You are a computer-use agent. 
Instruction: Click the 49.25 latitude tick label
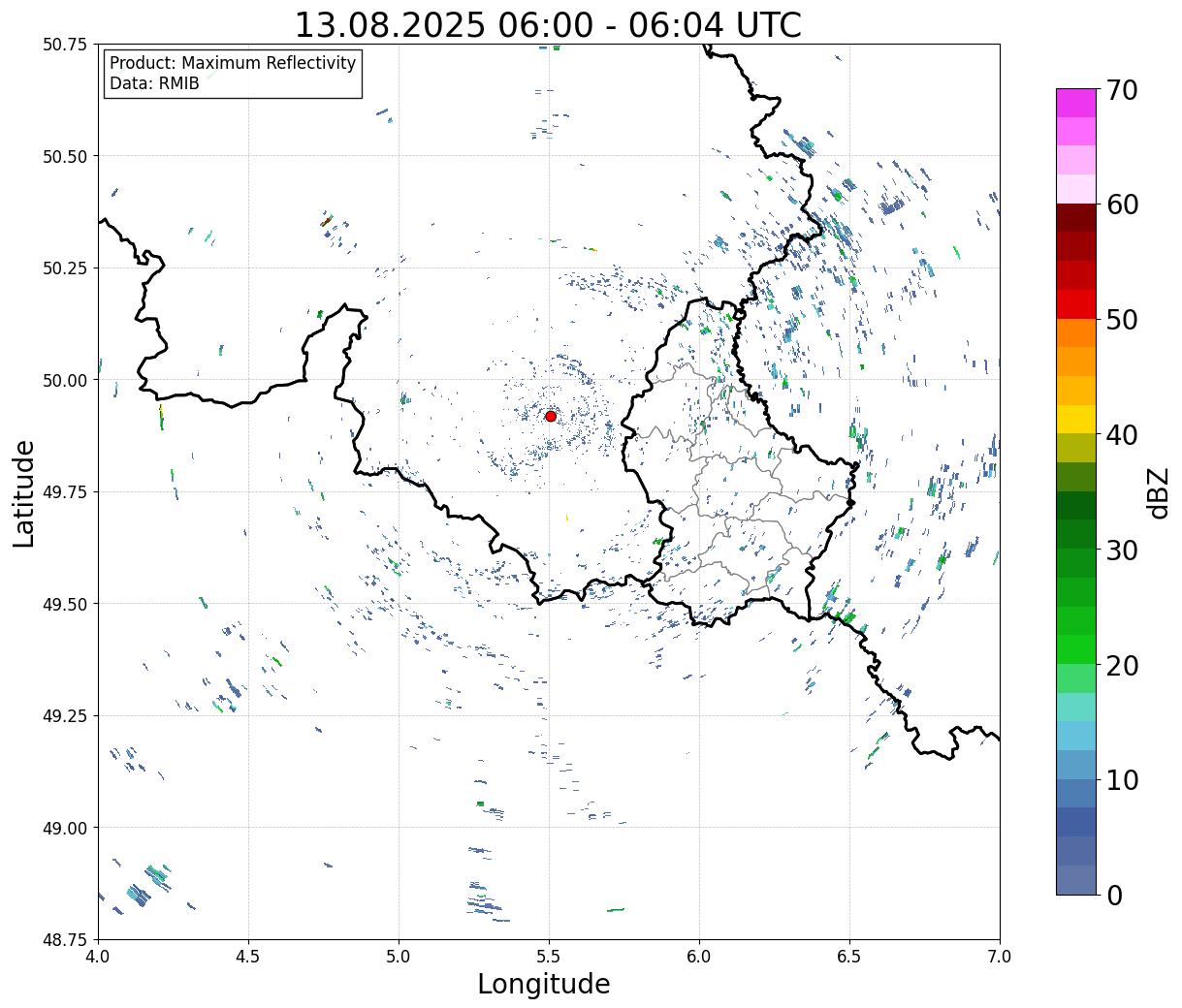(64, 716)
